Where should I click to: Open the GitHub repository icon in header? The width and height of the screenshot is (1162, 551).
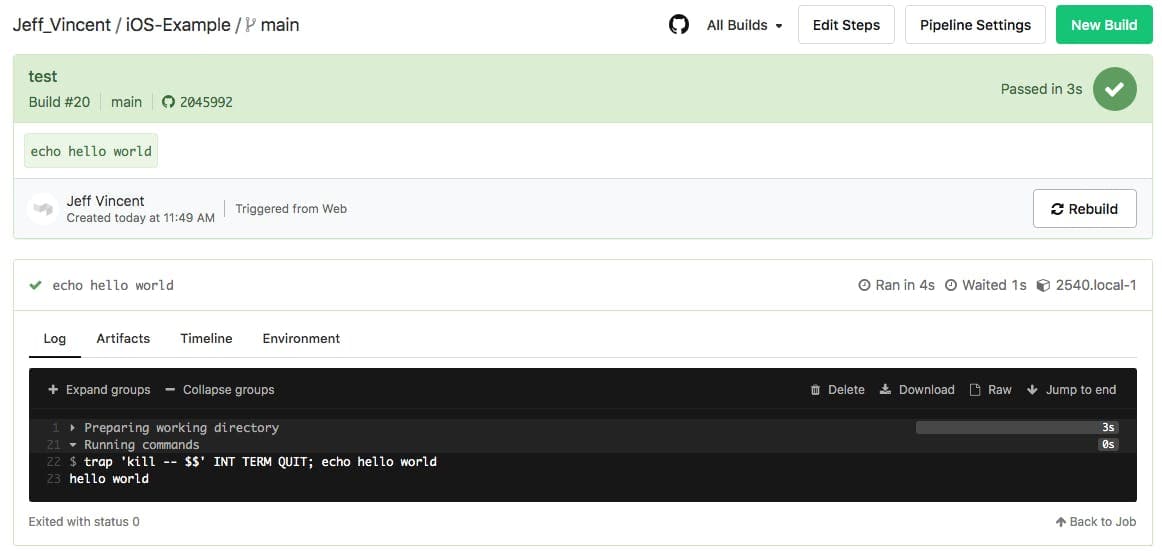click(x=678, y=25)
